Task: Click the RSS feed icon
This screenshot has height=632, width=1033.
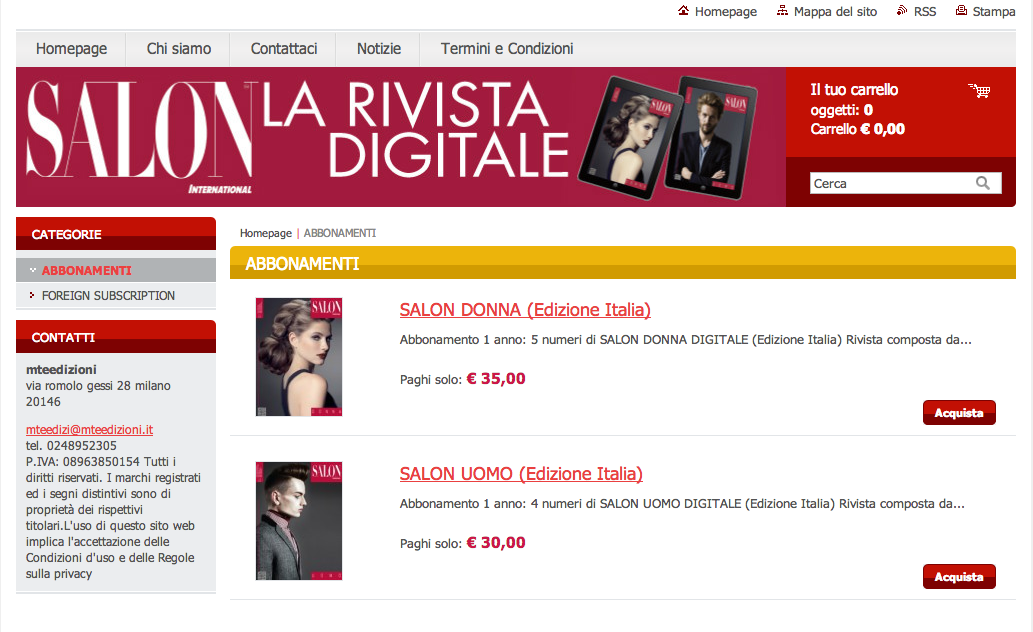Action: click(902, 11)
